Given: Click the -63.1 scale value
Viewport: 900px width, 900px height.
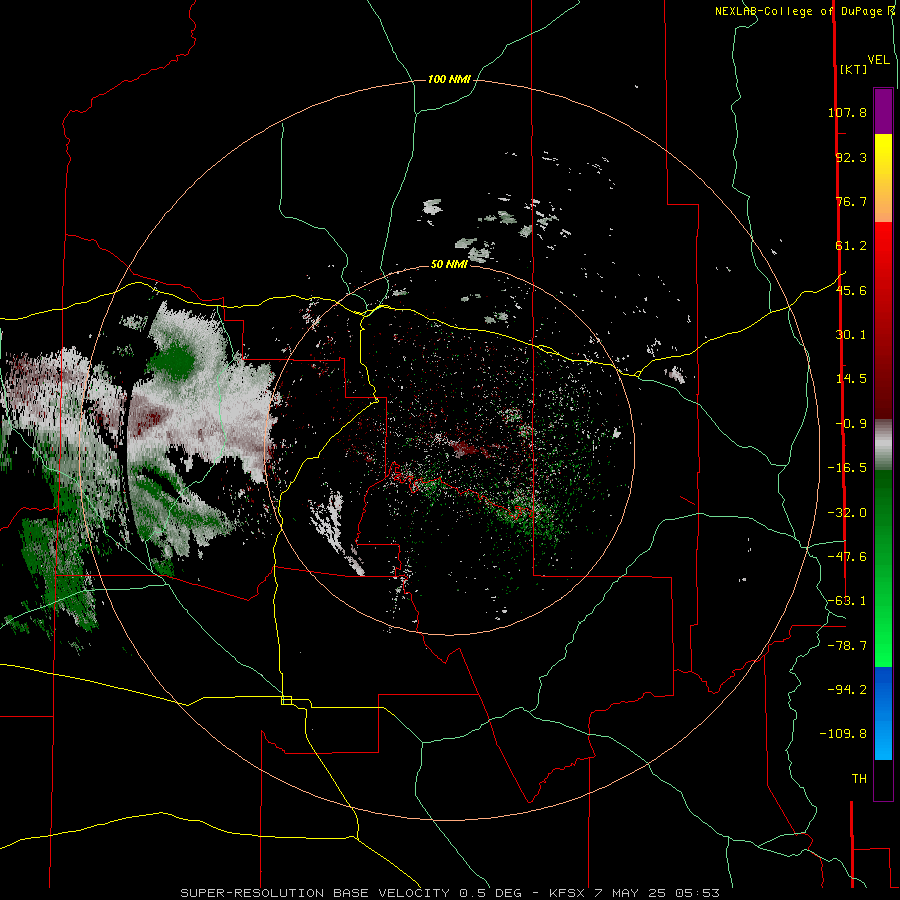Looking at the screenshot, I should tap(847, 601).
